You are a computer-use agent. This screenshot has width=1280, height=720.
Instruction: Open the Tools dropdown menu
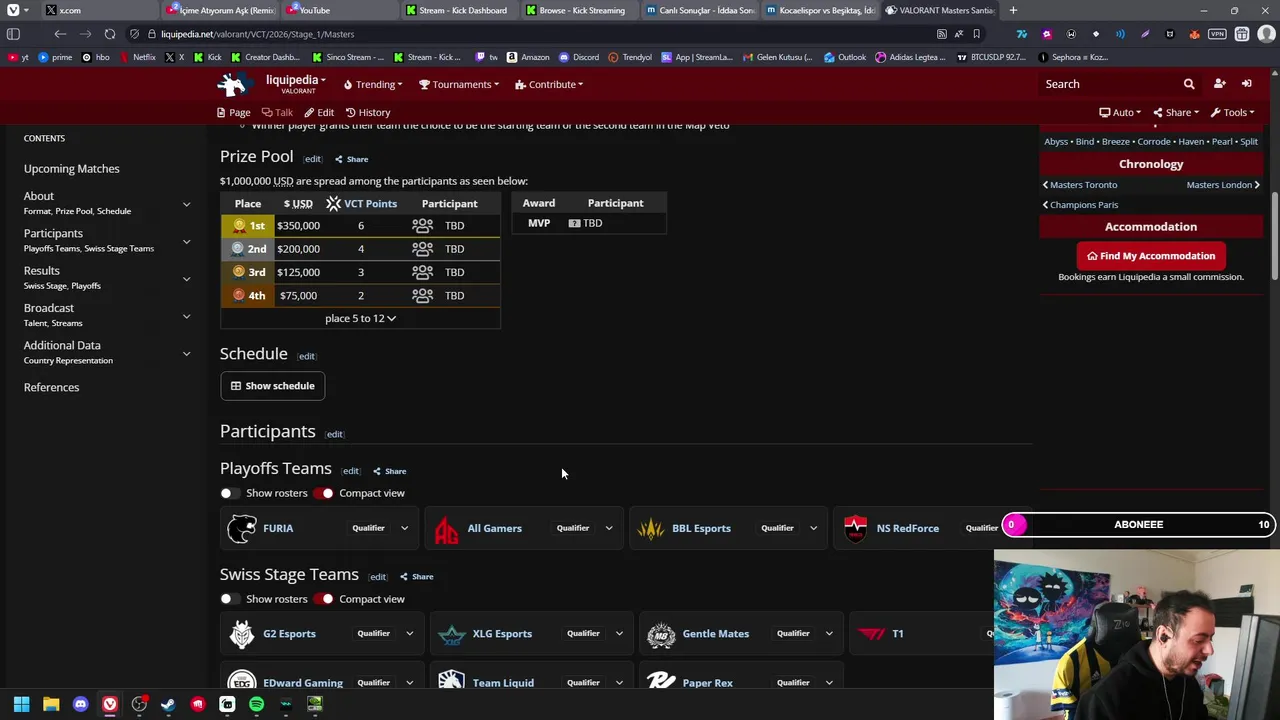pyautogui.click(x=1232, y=113)
